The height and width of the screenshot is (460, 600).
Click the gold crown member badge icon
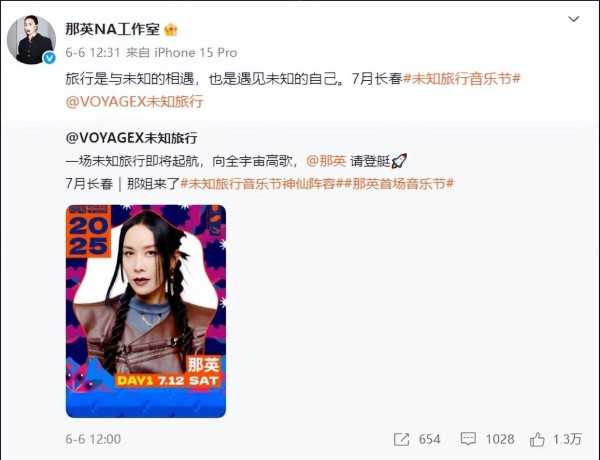click(x=171, y=29)
